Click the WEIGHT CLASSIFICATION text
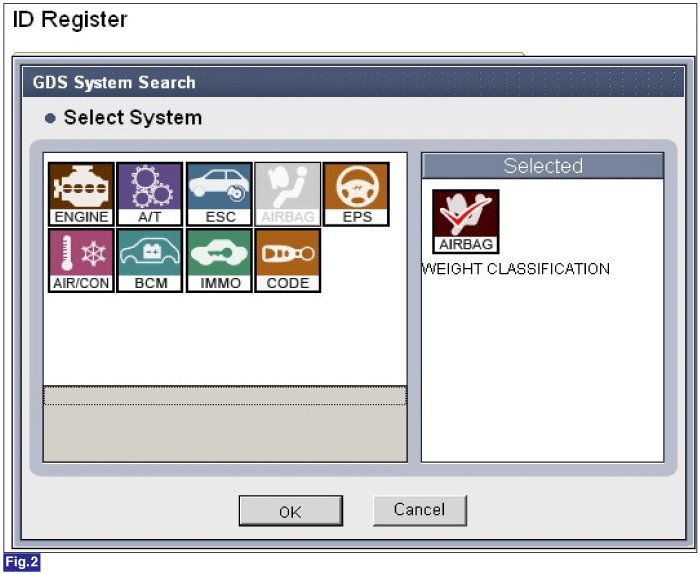 (516, 269)
